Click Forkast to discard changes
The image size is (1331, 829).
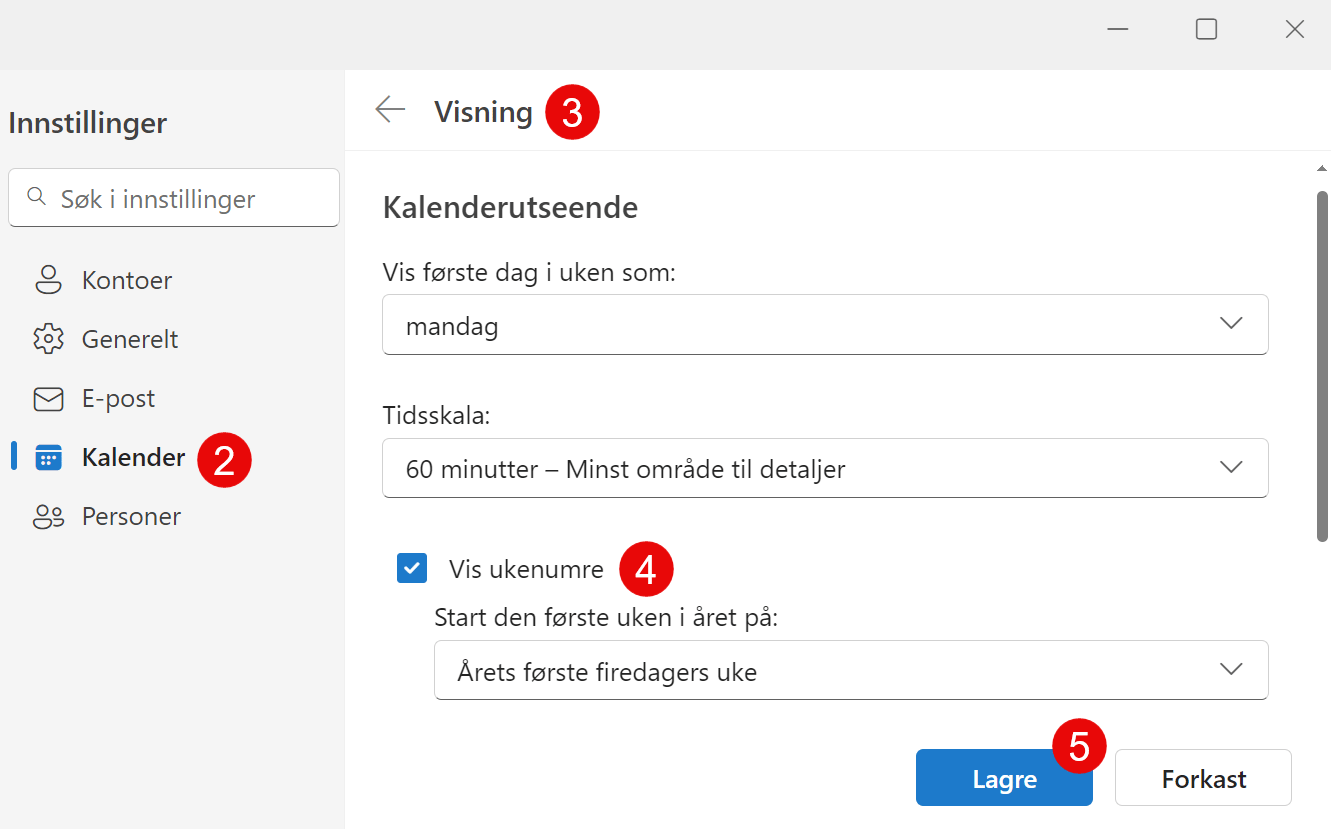(x=1202, y=778)
